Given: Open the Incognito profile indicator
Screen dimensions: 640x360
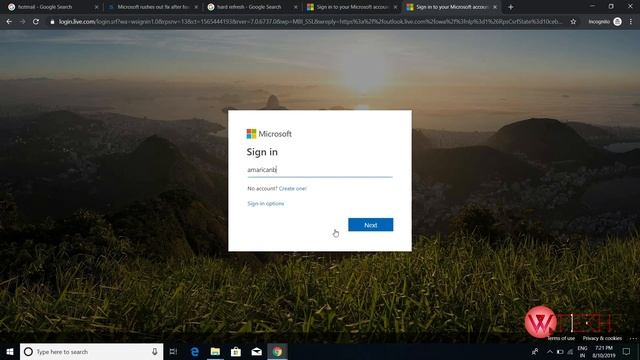Looking at the screenshot, I should pyautogui.click(x=605, y=22).
